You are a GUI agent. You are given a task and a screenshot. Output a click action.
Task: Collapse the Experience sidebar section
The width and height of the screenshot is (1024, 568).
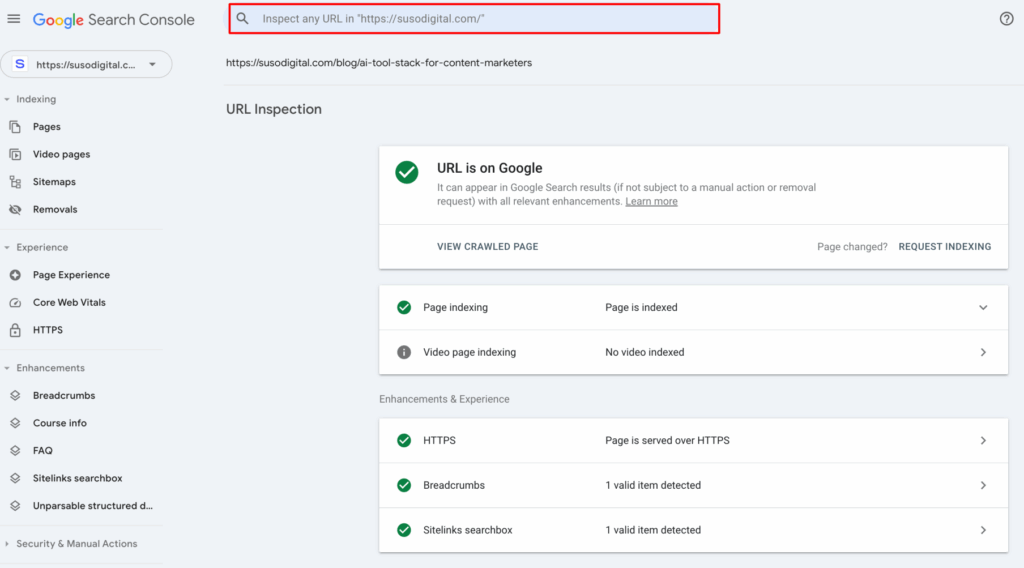7,247
